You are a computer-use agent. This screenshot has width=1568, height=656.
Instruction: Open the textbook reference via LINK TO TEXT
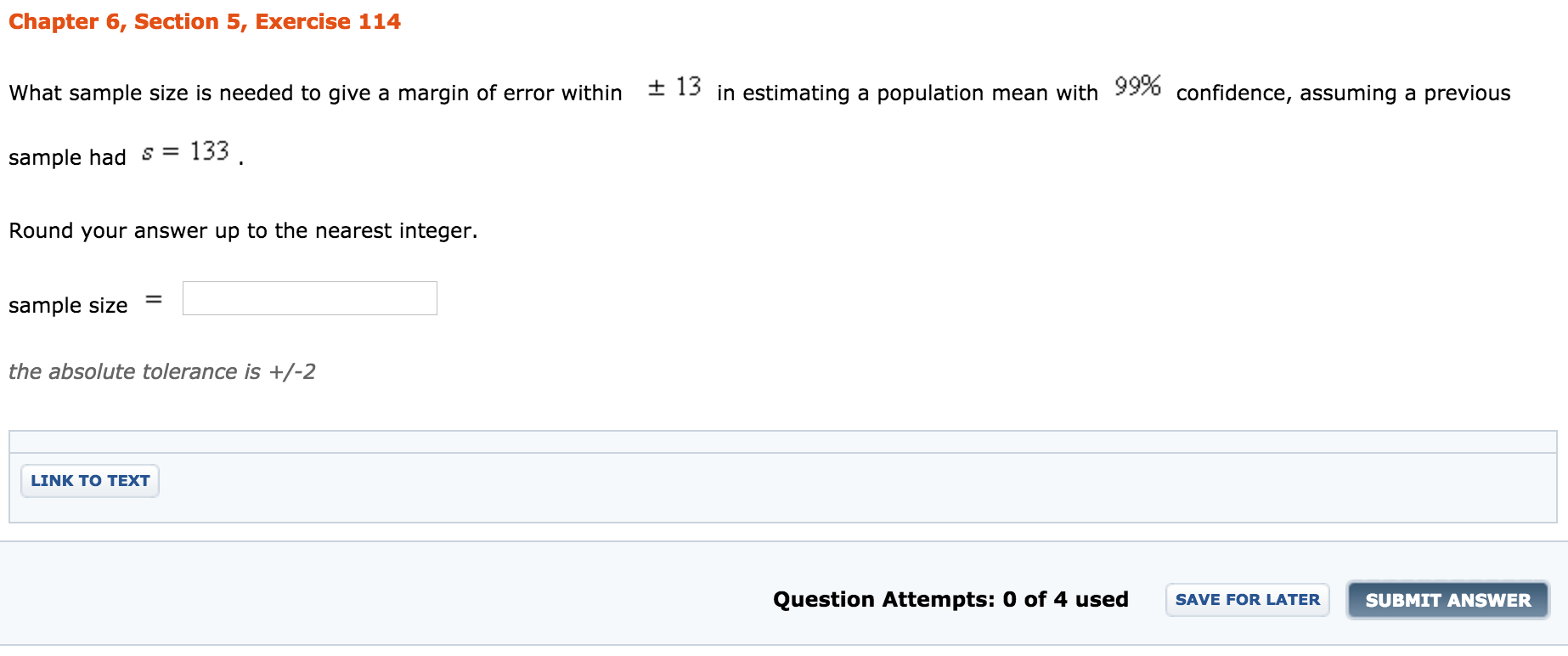click(x=89, y=480)
